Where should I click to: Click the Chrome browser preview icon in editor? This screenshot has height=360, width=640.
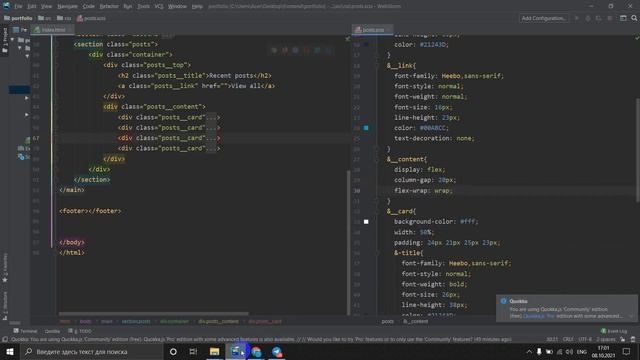coord(274,50)
